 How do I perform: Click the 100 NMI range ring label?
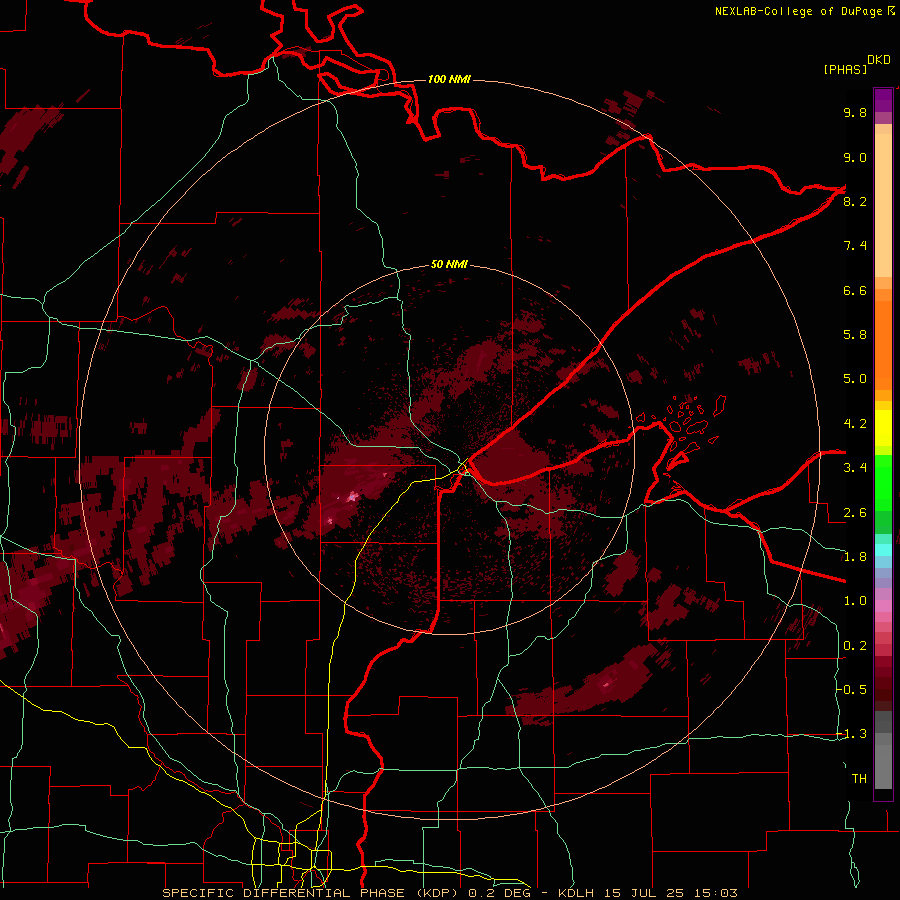pos(449,79)
